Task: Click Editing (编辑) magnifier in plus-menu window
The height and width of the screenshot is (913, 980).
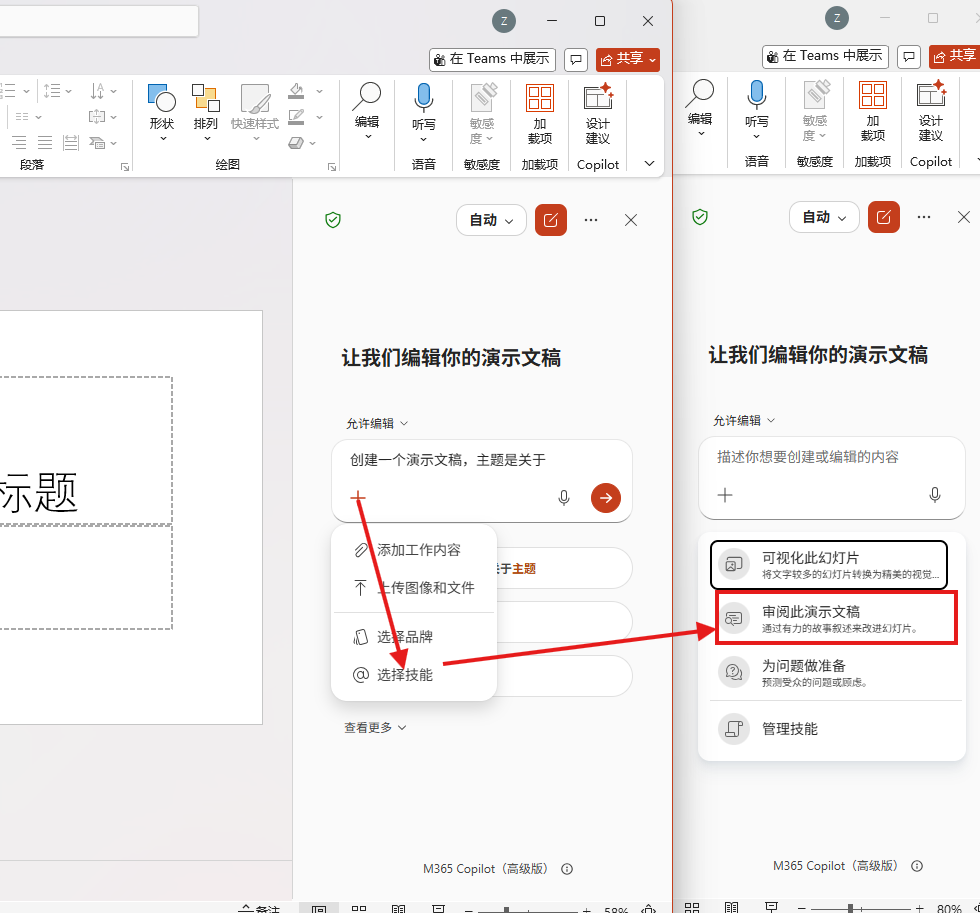Action: pos(367,111)
